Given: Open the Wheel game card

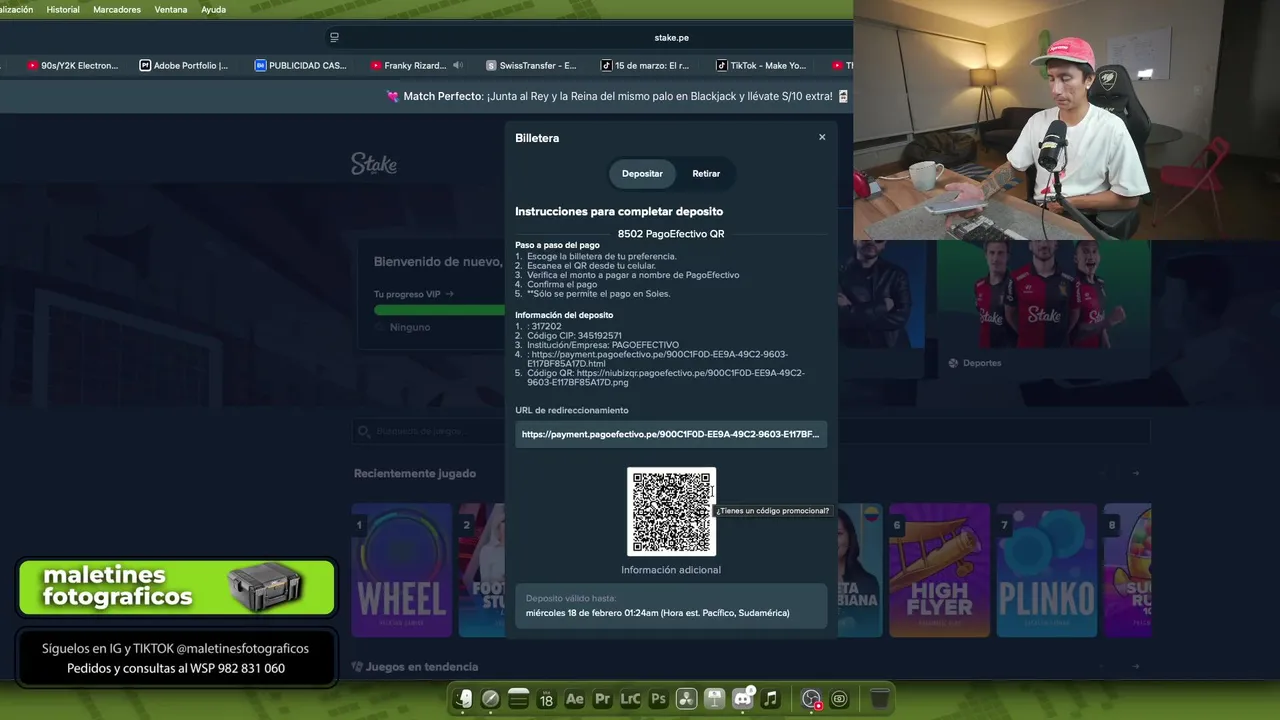Looking at the screenshot, I should click(x=402, y=570).
